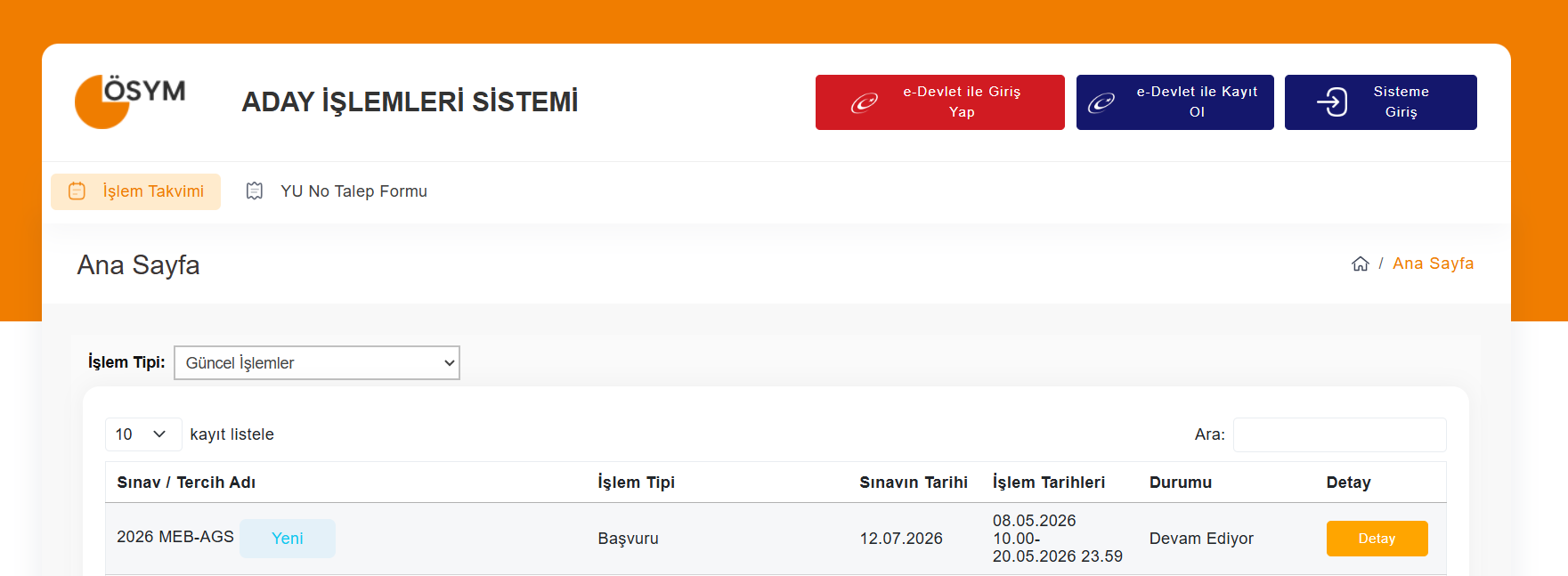This screenshot has height=576, width=1568.
Task: Open the YU No Talep Formu menu item
Action: coord(337,191)
